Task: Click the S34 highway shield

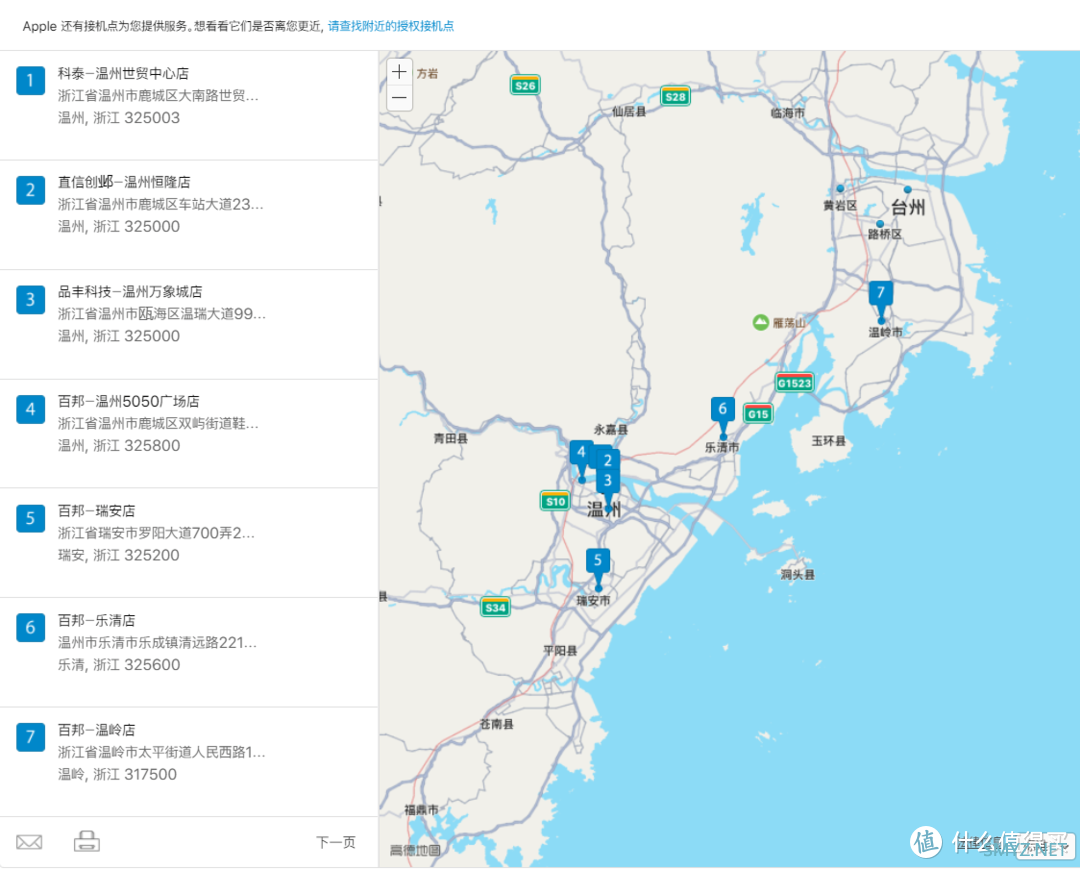Action: point(495,607)
